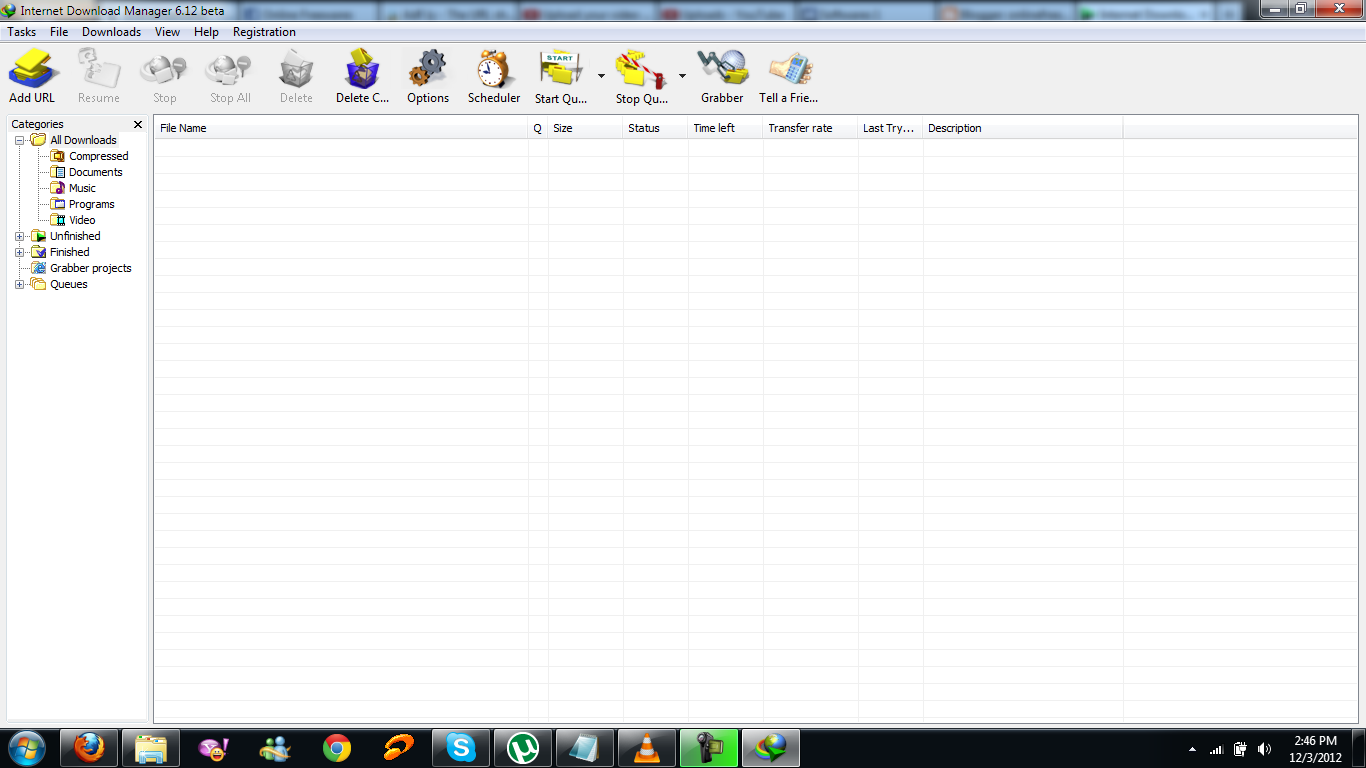Close the Categories panel
Viewport: 1366px width, 768px height.
pos(137,124)
